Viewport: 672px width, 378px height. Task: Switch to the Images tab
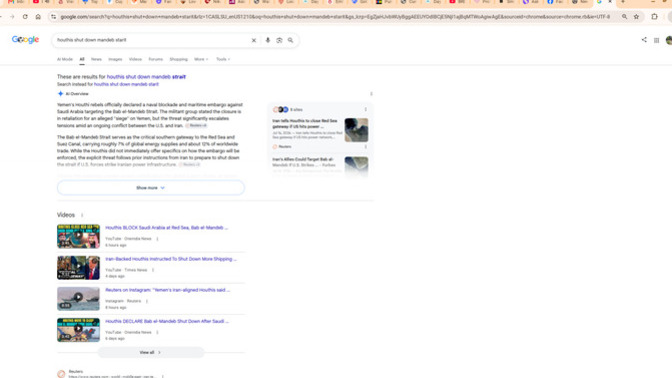point(115,59)
